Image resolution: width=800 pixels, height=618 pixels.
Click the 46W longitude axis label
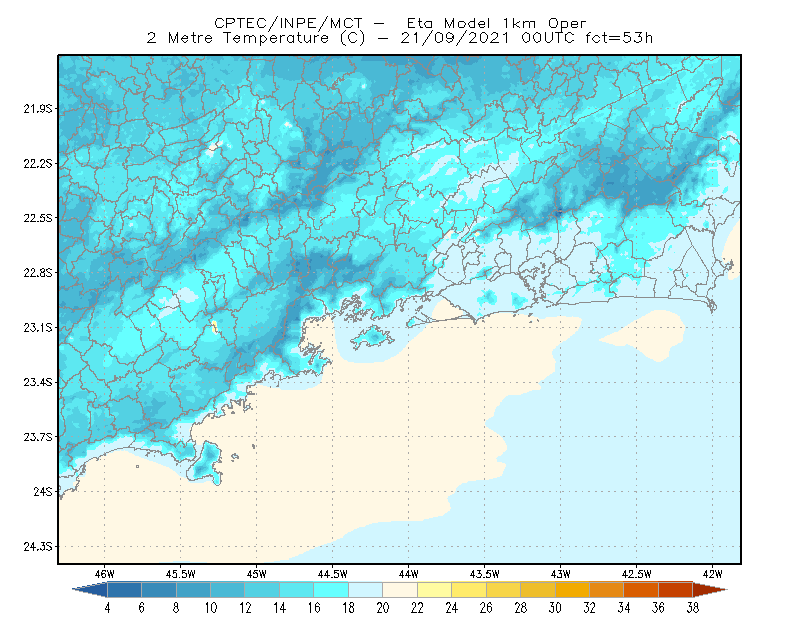click(x=105, y=574)
